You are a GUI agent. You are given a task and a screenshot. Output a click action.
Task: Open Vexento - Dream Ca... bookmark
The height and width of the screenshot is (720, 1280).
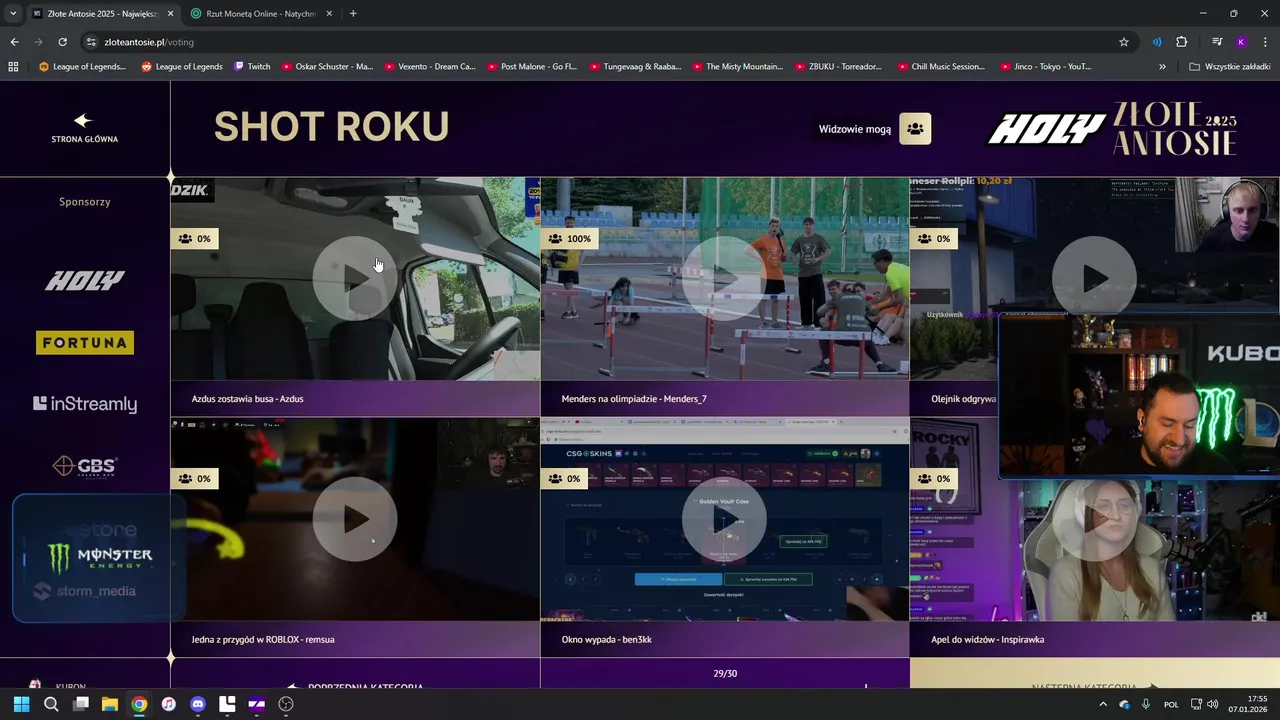click(429, 67)
